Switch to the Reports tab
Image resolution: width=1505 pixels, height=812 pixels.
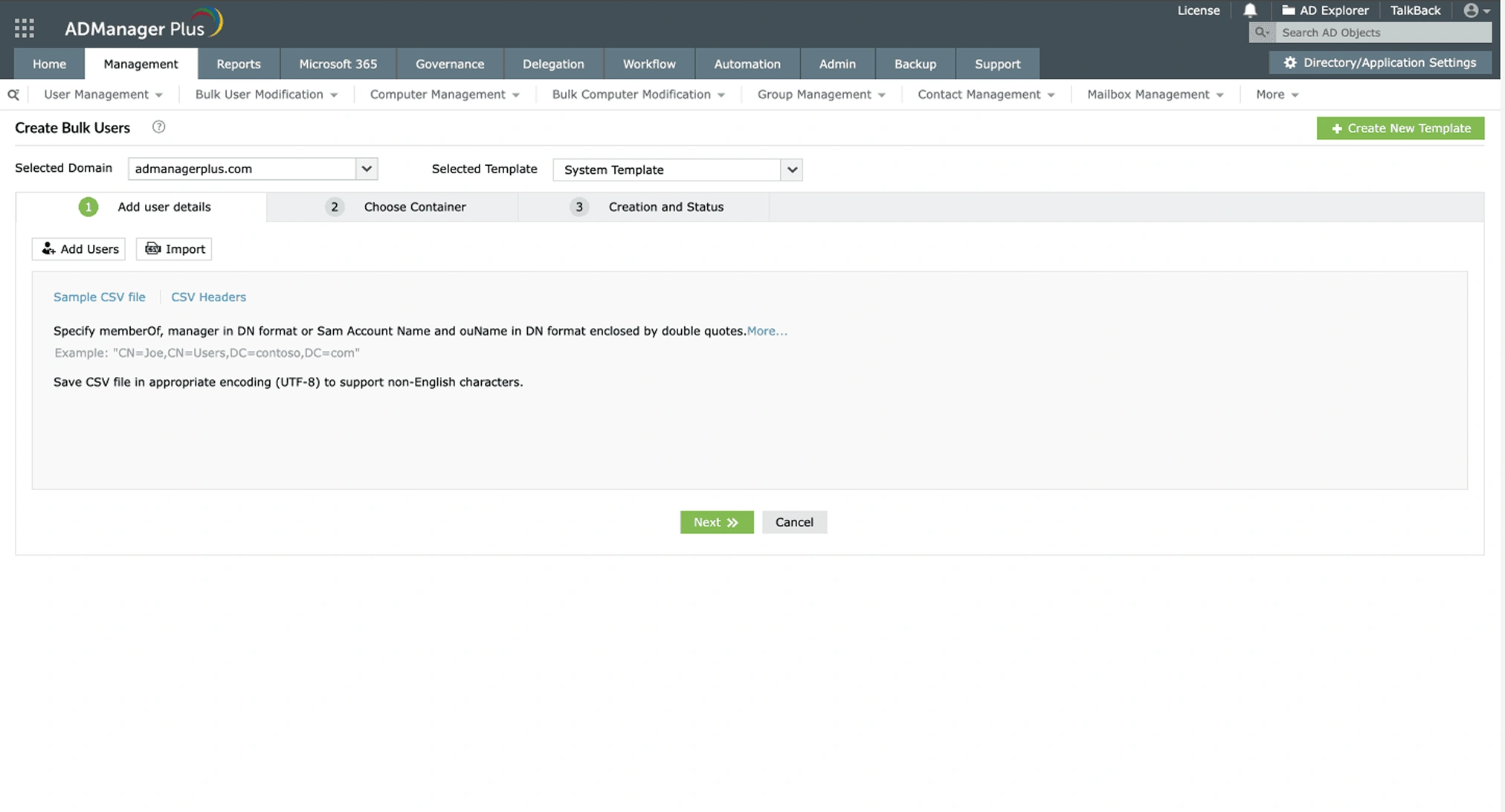pyautogui.click(x=238, y=64)
